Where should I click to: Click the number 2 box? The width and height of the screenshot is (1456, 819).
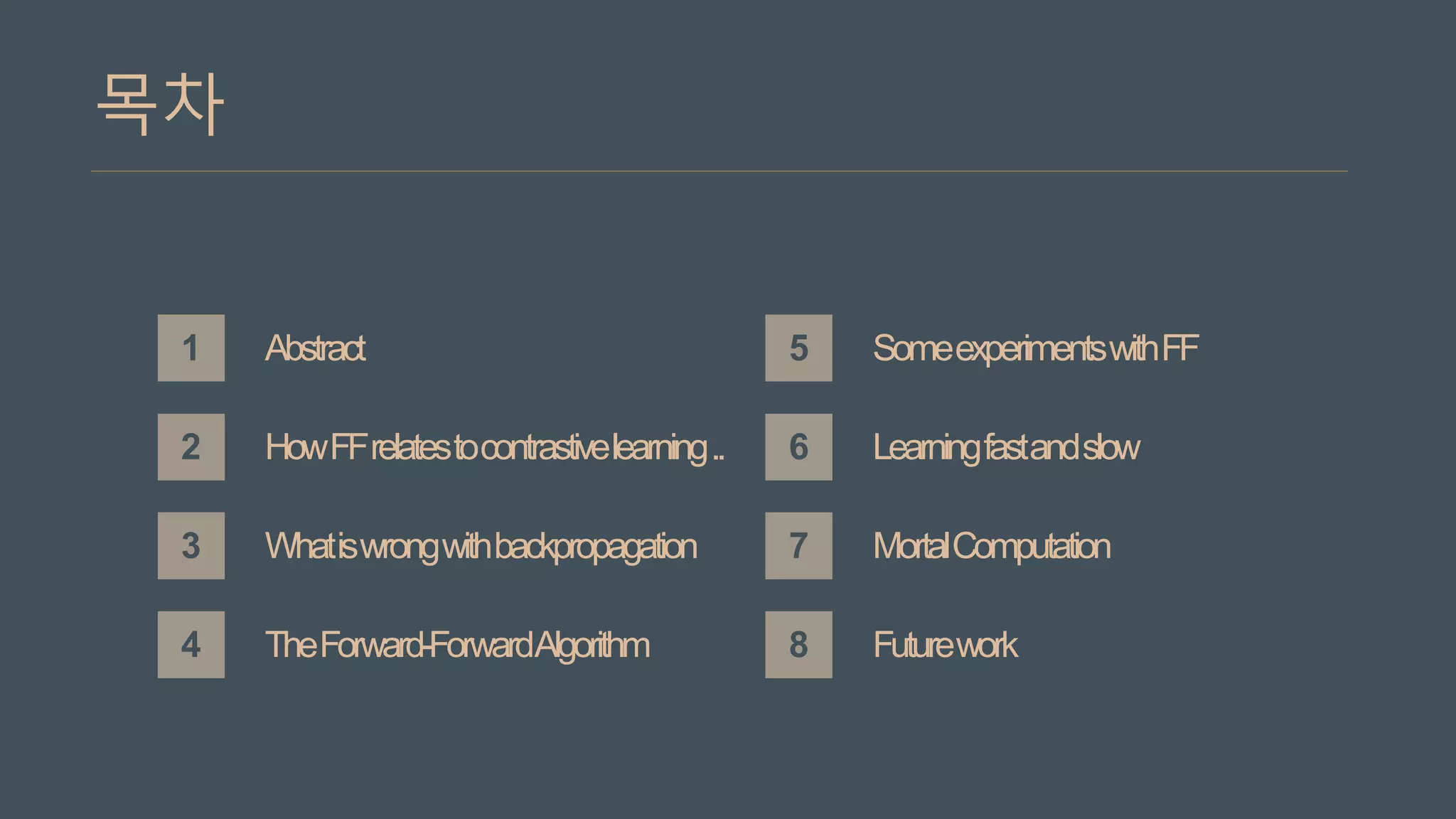[191, 446]
